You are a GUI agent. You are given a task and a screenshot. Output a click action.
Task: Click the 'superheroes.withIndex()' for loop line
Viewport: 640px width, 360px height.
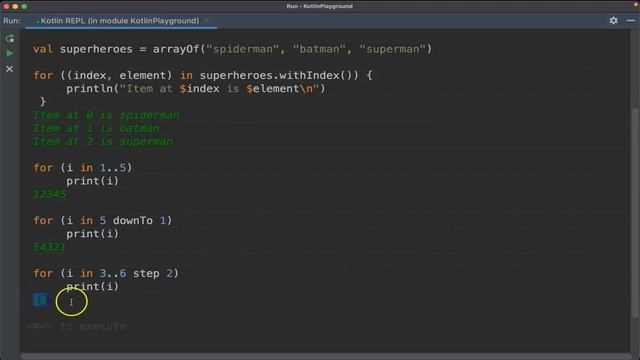coord(202,76)
